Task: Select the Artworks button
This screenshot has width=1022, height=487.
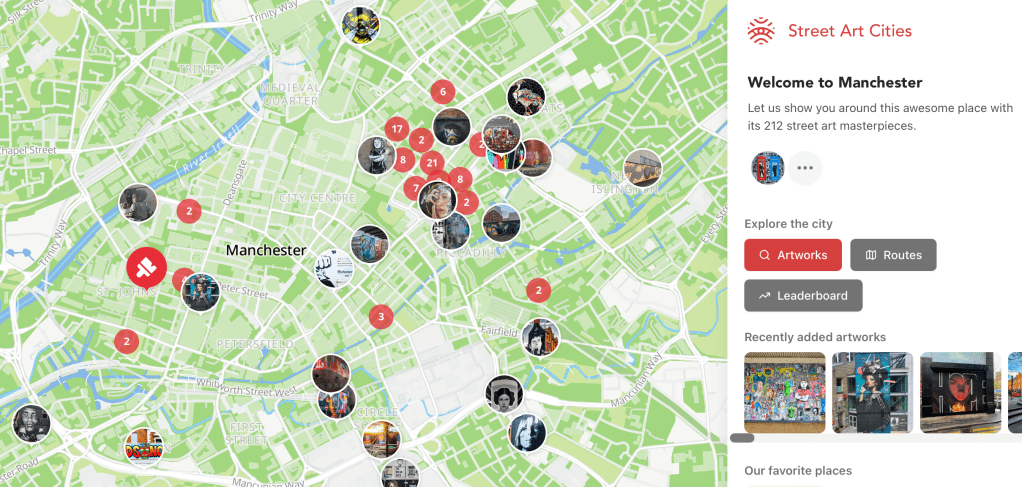Action: click(x=793, y=255)
